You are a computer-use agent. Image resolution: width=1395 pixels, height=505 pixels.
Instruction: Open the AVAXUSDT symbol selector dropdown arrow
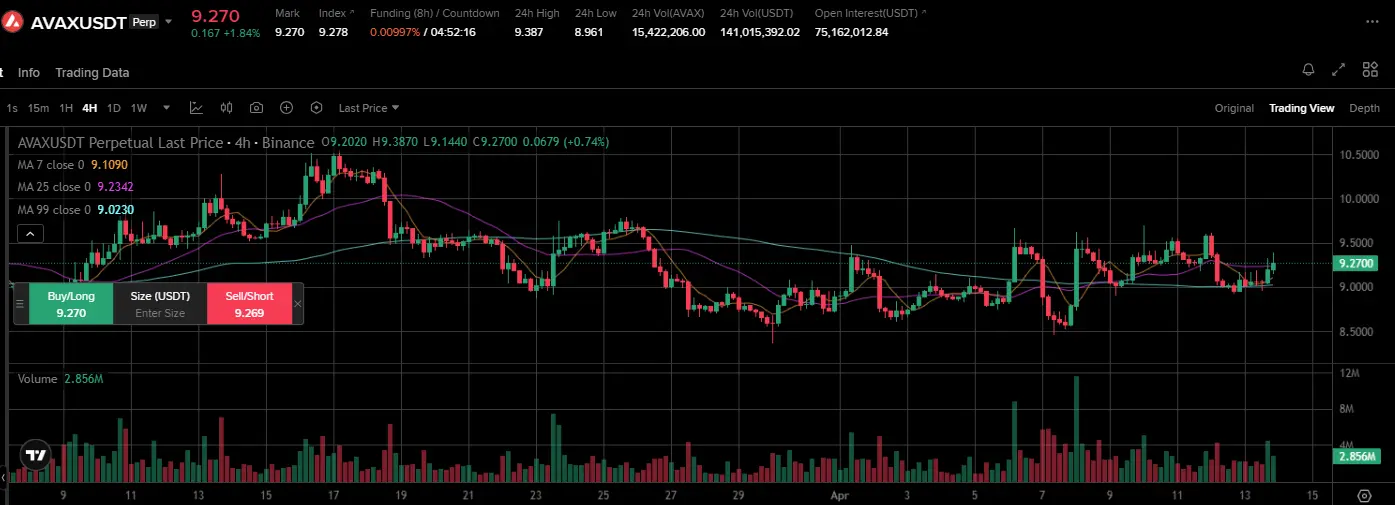pyautogui.click(x=168, y=21)
